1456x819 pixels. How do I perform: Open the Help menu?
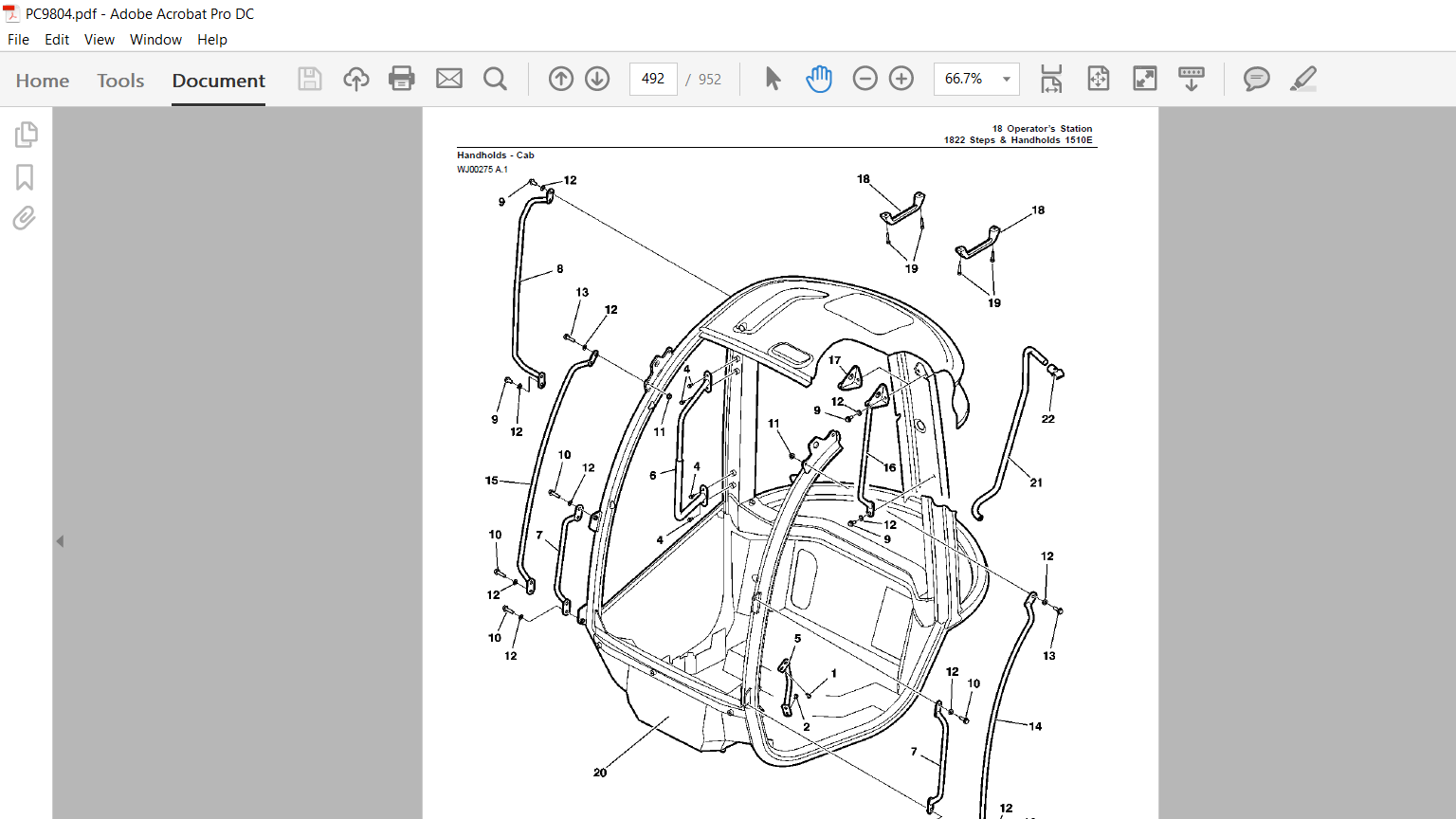click(212, 40)
